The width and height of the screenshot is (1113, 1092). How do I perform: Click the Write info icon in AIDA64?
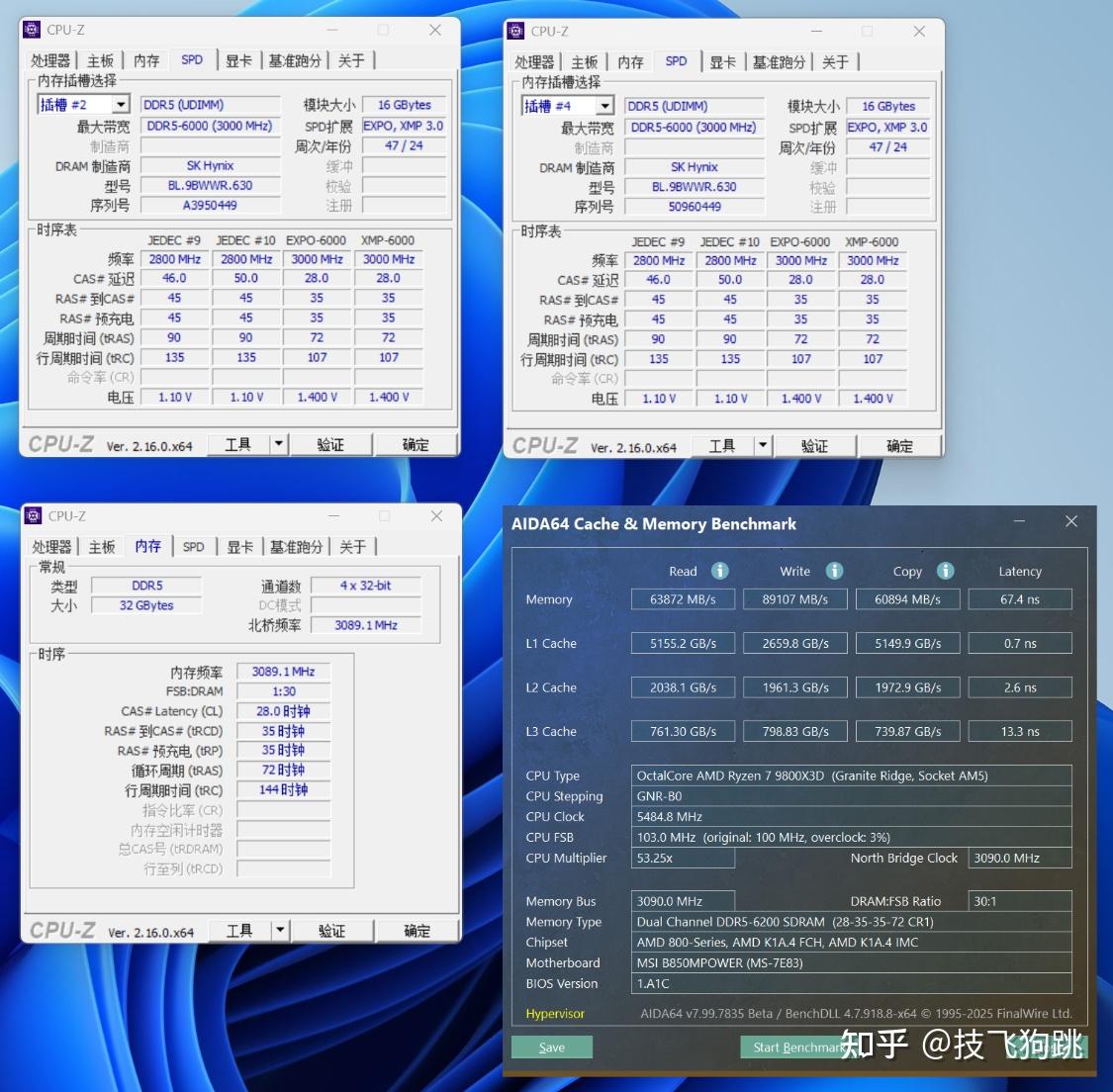click(834, 571)
